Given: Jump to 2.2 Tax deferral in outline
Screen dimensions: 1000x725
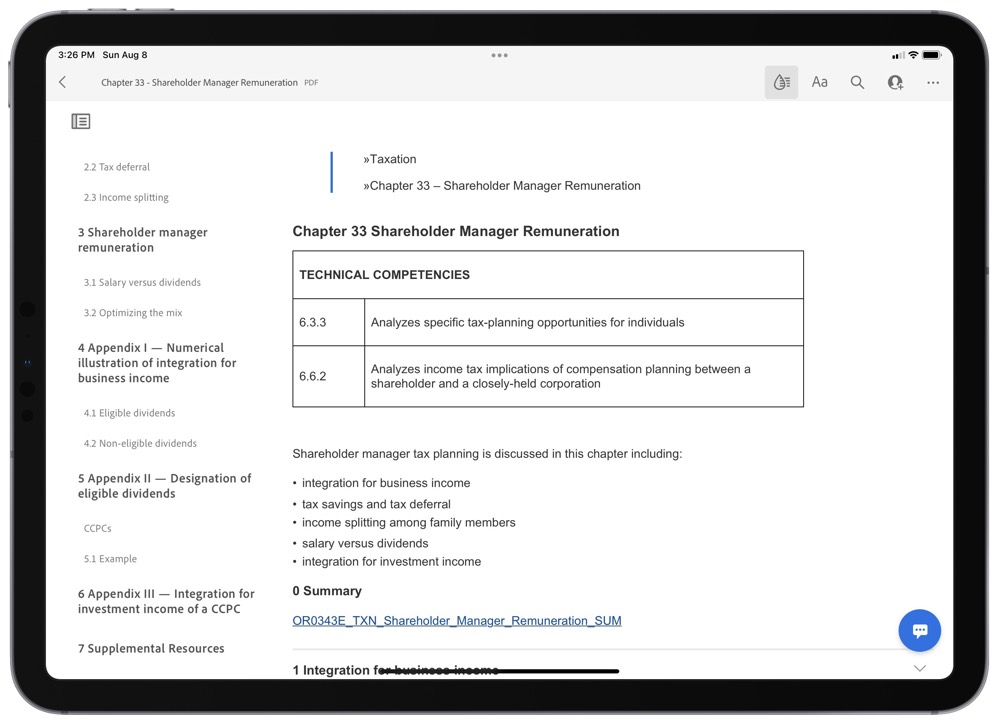Looking at the screenshot, I should 117,167.
